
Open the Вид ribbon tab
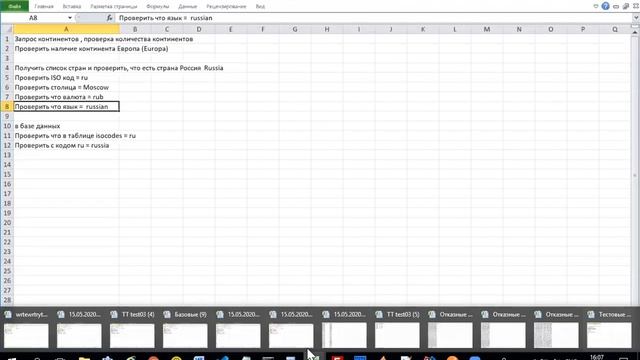tap(260, 7)
